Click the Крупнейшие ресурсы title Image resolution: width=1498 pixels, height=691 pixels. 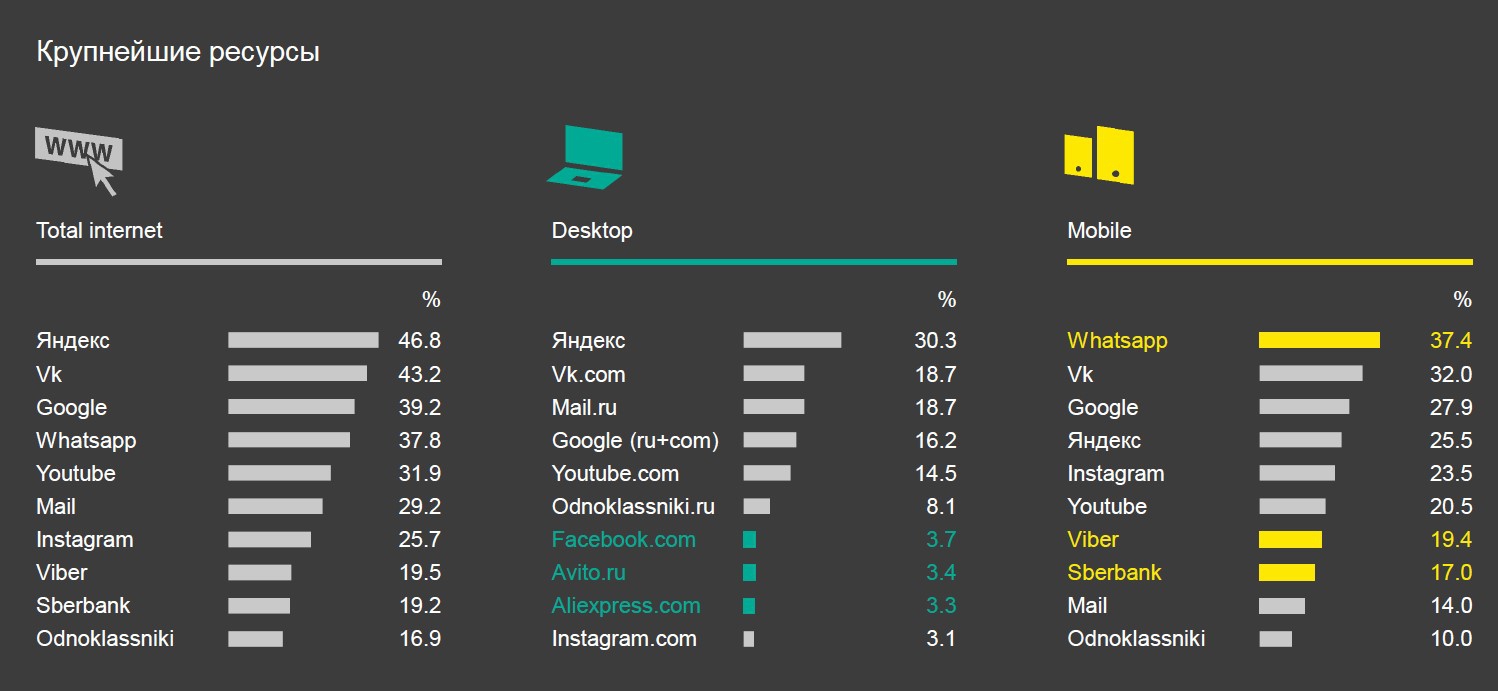[178, 52]
